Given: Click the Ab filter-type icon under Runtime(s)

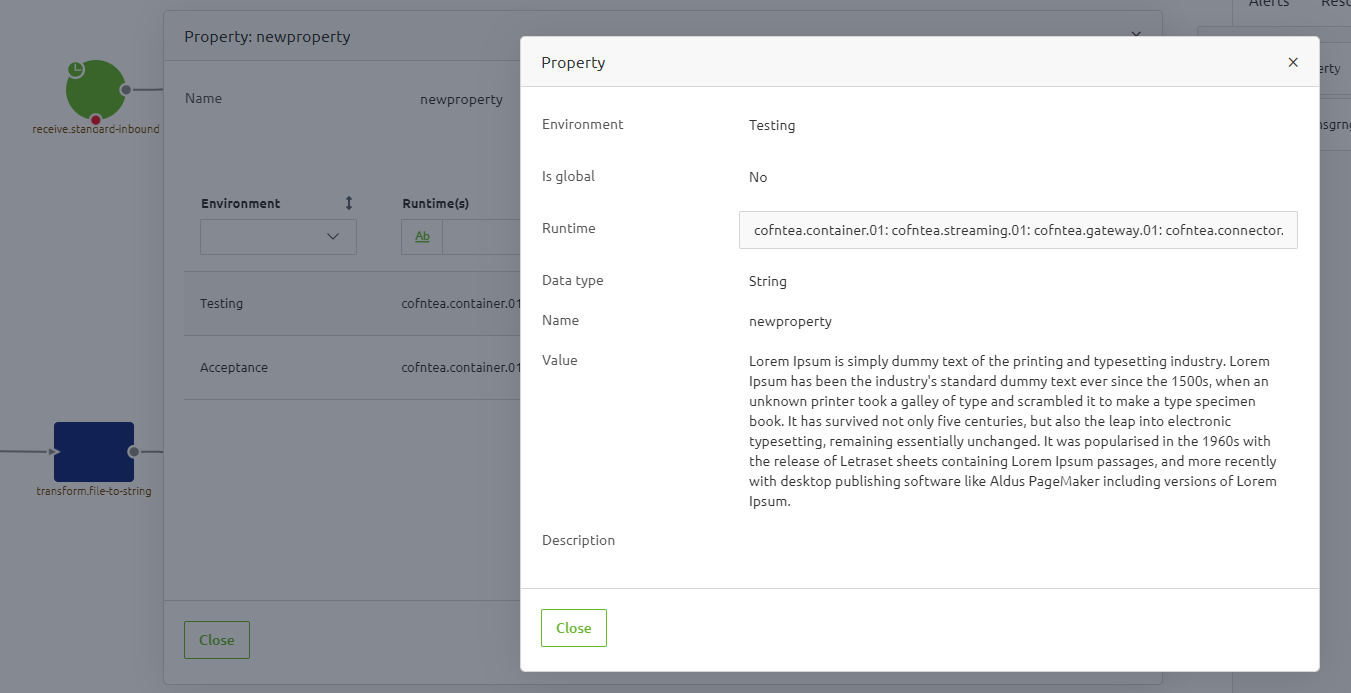Looking at the screenshot, I should coord(422,237).
